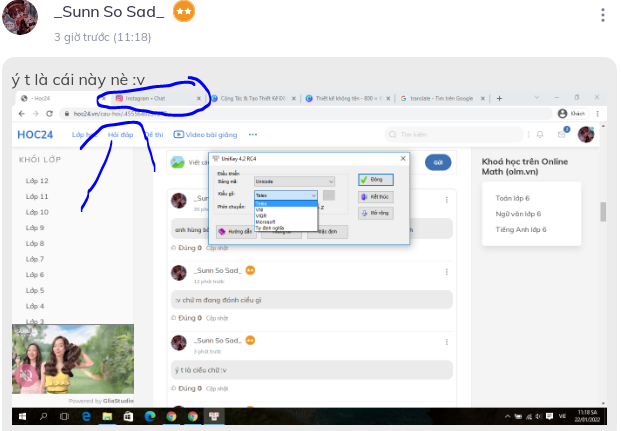Open the Toán lớp 6 course link

(512, 198)
